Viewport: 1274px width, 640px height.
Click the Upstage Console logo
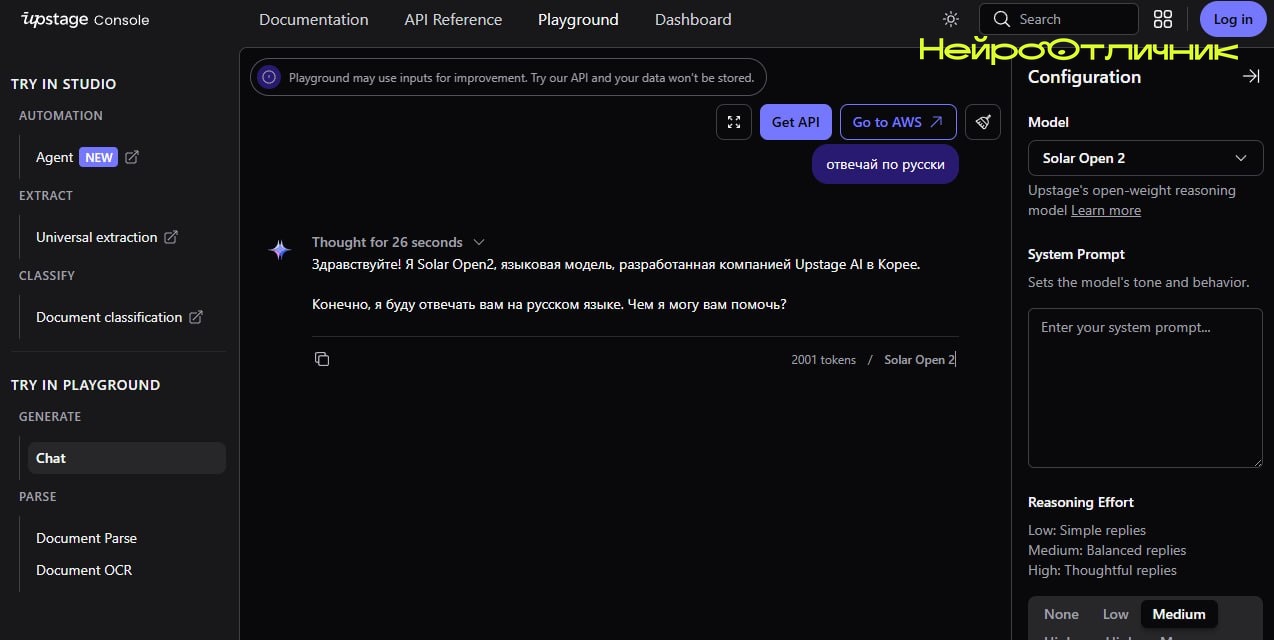(85, 20)
